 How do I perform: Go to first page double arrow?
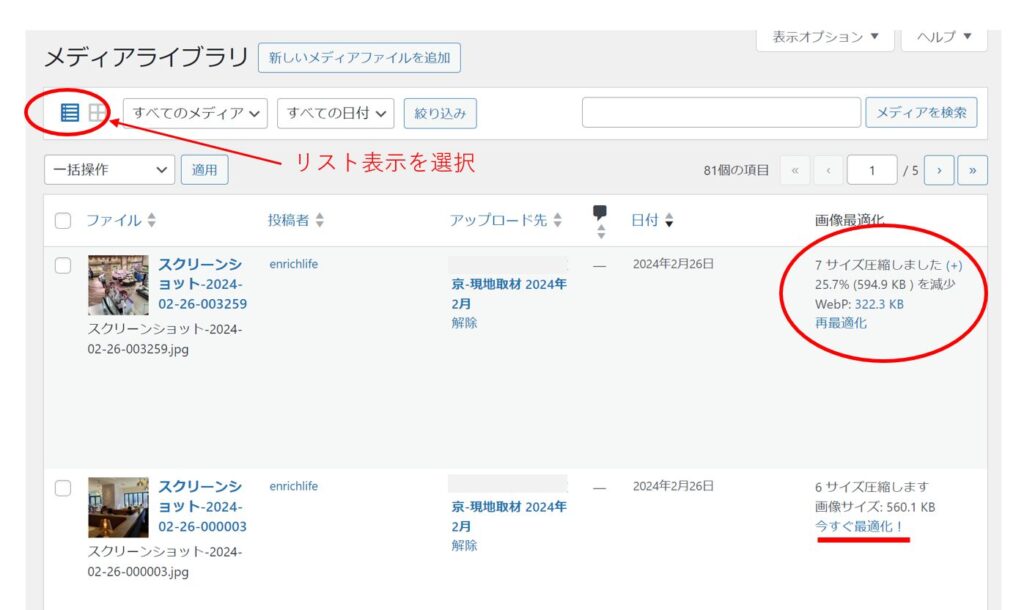795,170
